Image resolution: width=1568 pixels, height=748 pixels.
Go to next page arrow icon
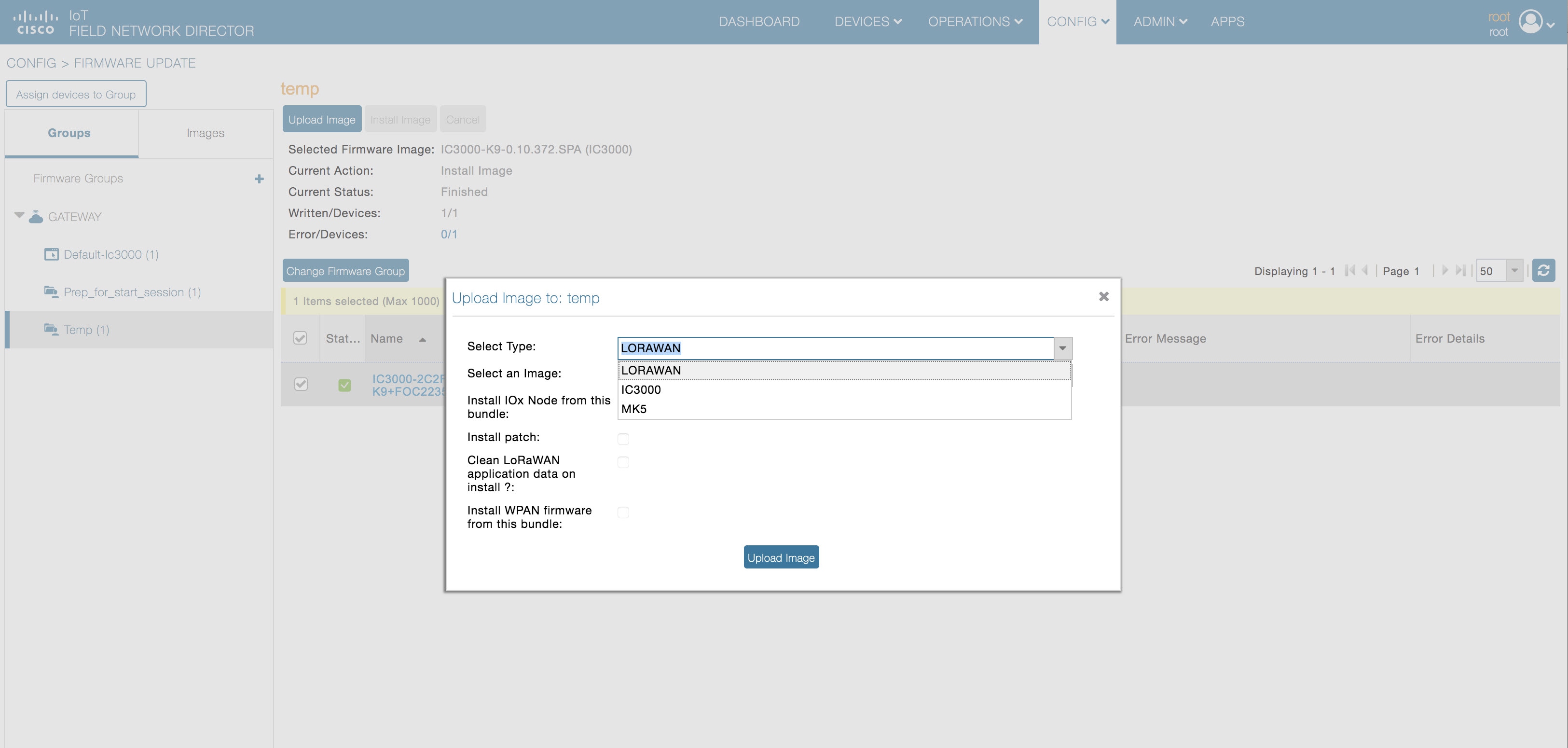(1444, 270)
